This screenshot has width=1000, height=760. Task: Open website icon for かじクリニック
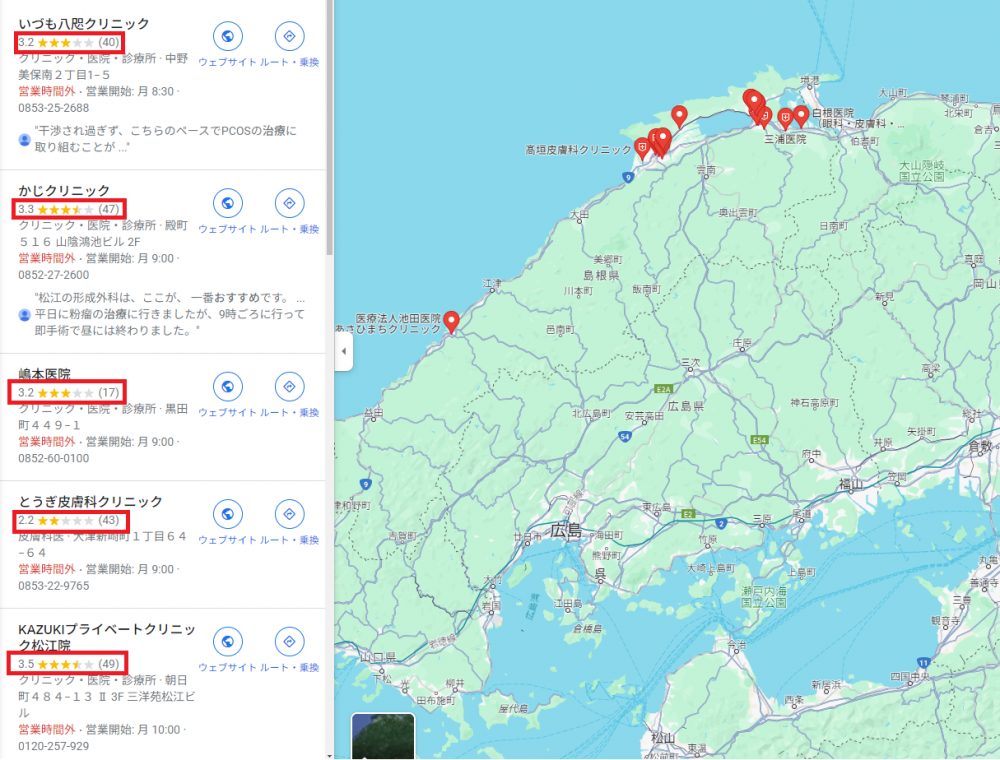pyautogui.click(x=228, y=203)
